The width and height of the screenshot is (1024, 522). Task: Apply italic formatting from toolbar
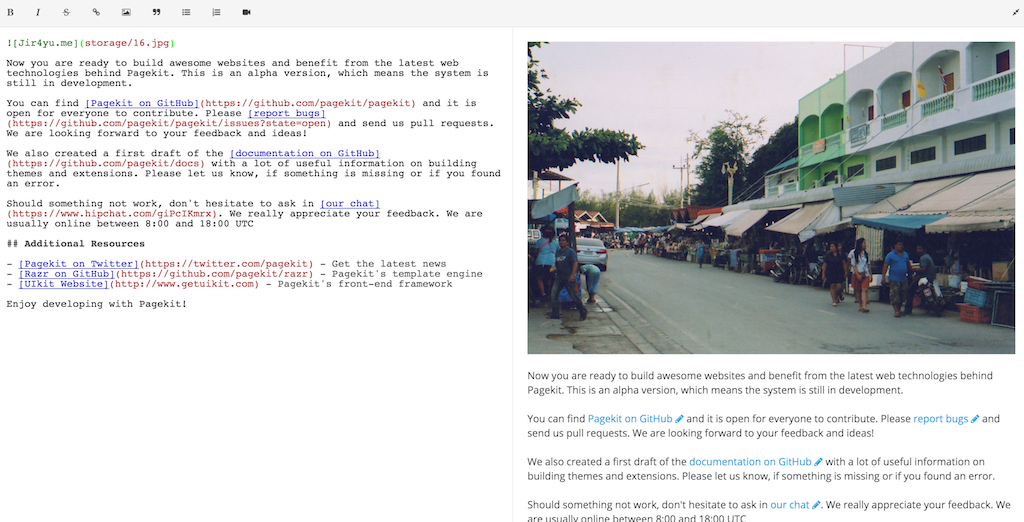click(38, 12)
